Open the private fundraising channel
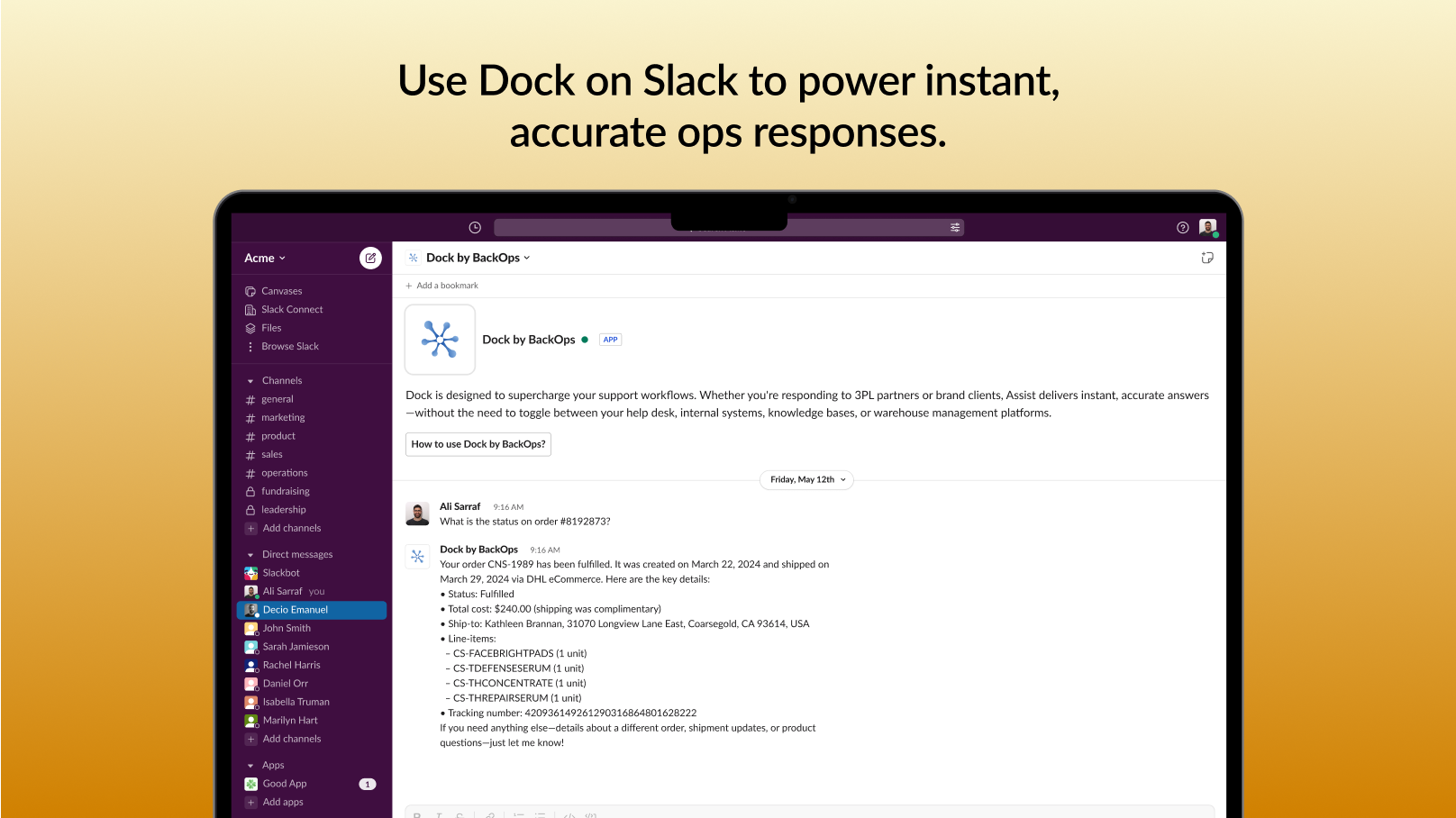This screenshot has width=1456, height=818. point(286,492)
